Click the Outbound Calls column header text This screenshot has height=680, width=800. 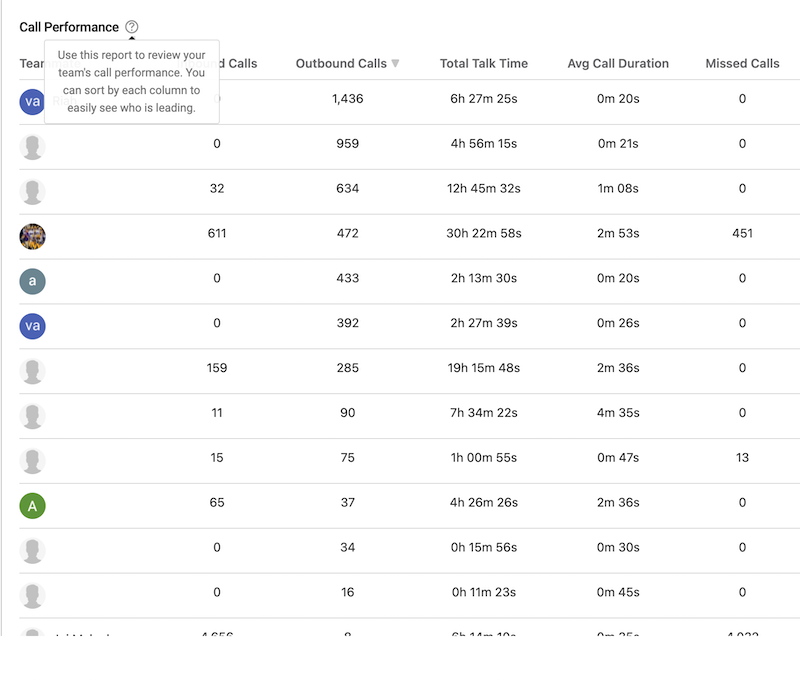pyautogui.click(x=341, y=64)
